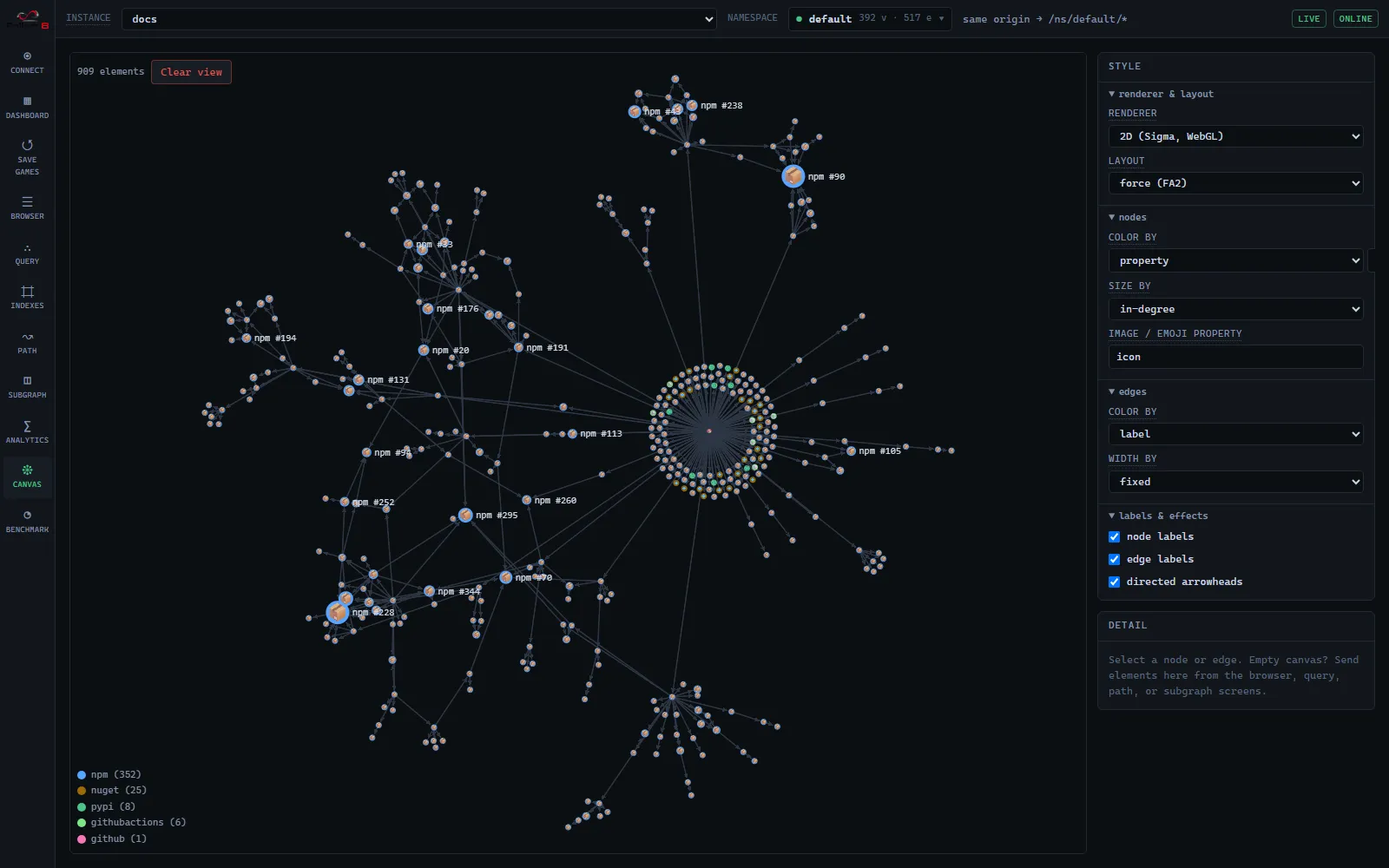The width and height of the screenshot is (1389, 868).
Task: Open the nodes Color By property dropdown
Action: [x=1235, y=260]
